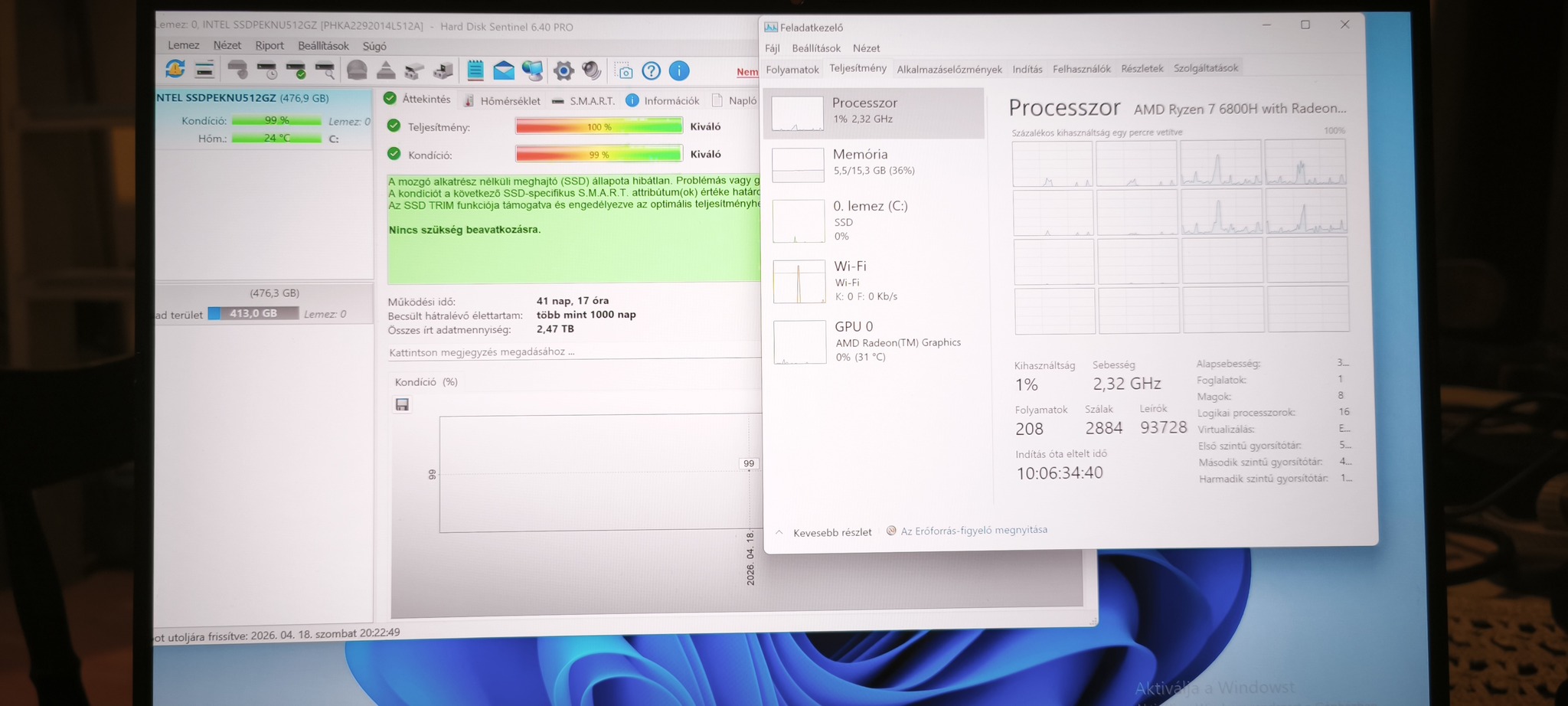
Task: Click the blue envelope e-mail icon
Action: point(504,71)
